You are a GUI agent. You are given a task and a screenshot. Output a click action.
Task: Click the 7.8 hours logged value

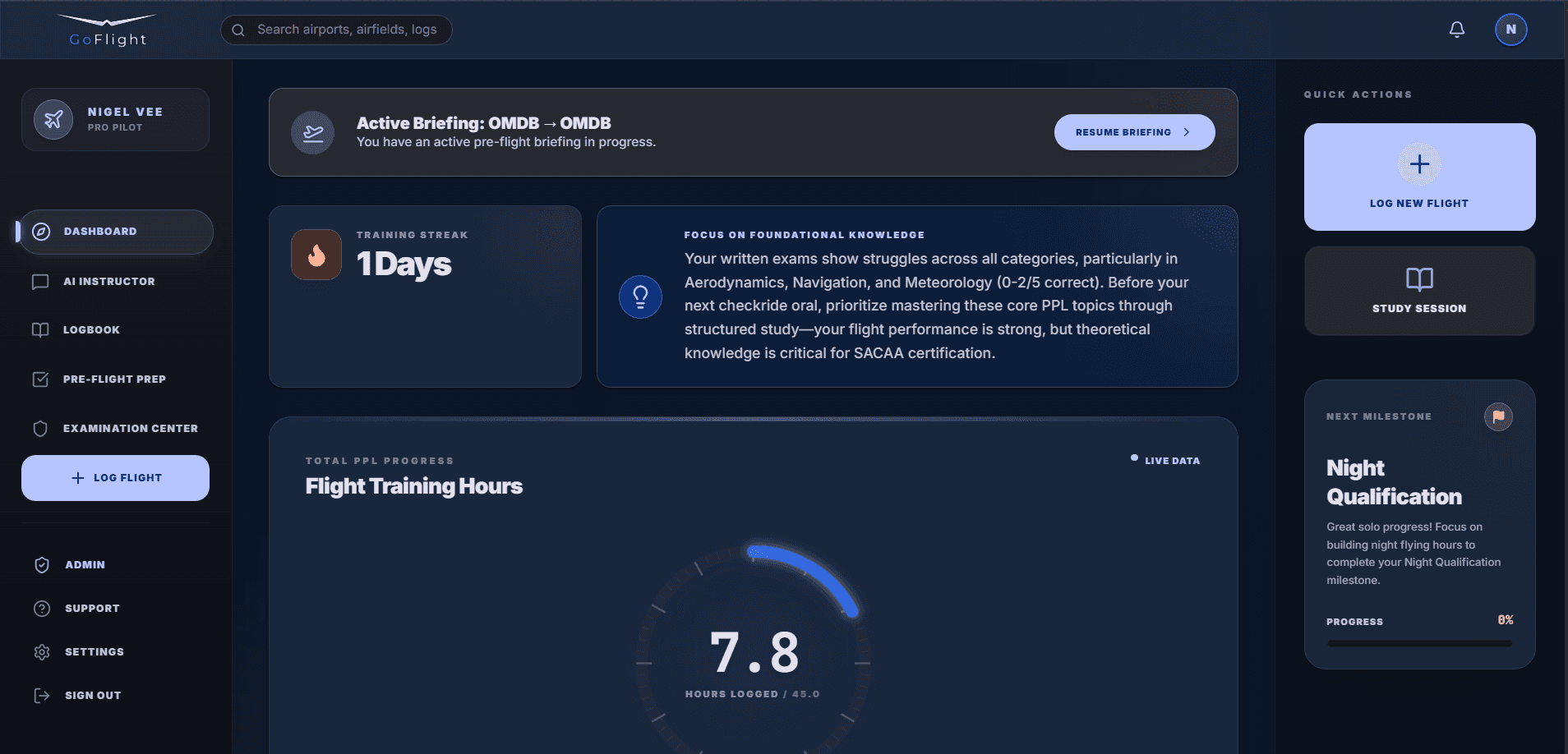point(754,652)
